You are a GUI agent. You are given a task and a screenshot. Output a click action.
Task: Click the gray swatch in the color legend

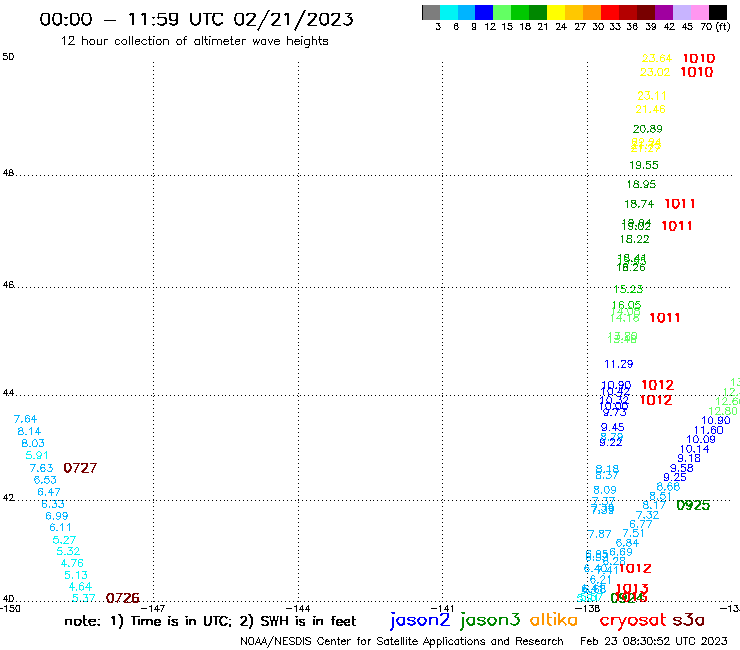[431, 12]
